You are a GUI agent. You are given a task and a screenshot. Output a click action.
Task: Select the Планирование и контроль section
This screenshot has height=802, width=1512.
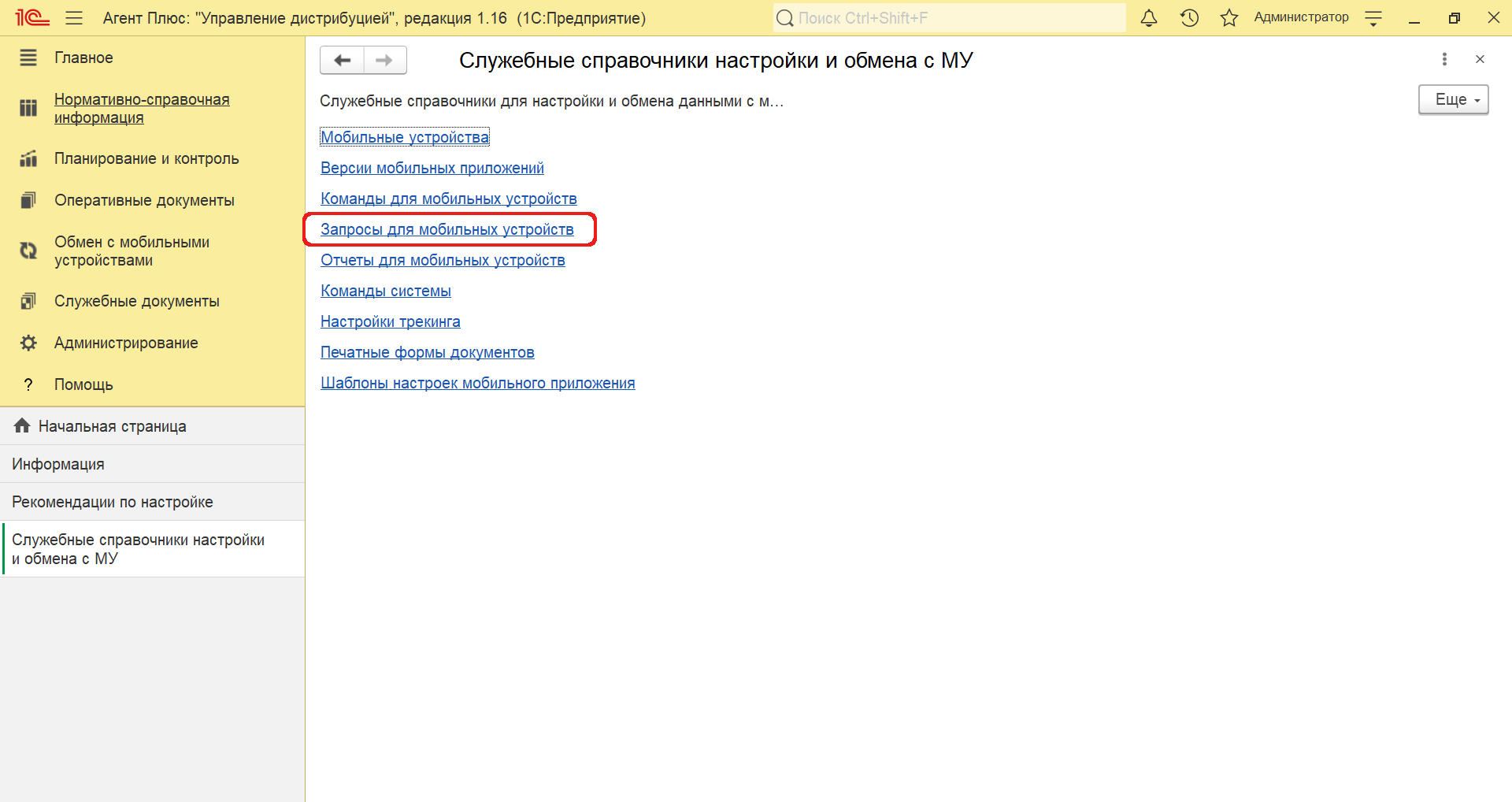[x=146, y=158]
